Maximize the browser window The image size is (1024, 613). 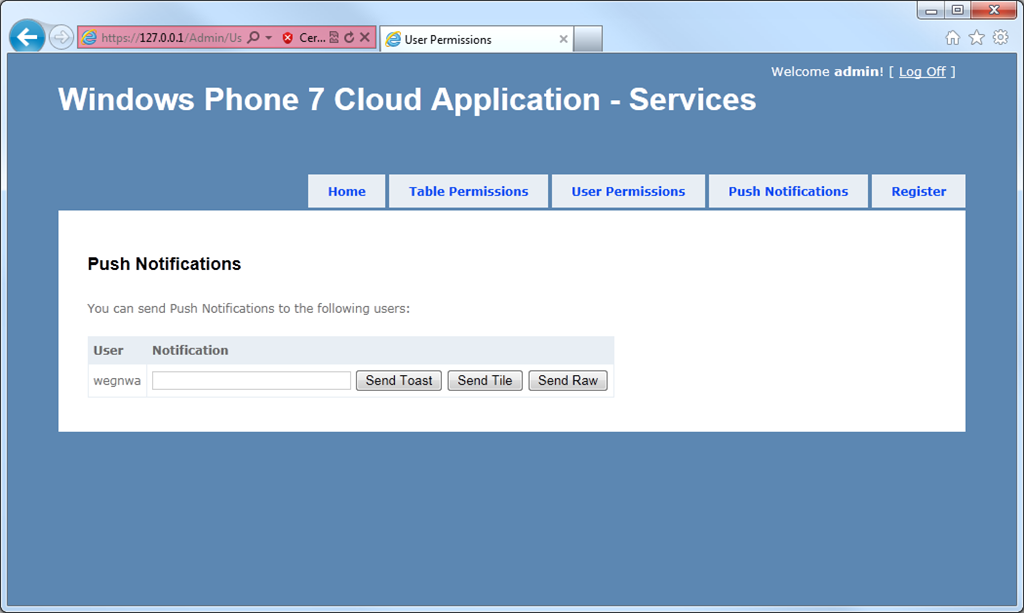click(x=957, y=10)
